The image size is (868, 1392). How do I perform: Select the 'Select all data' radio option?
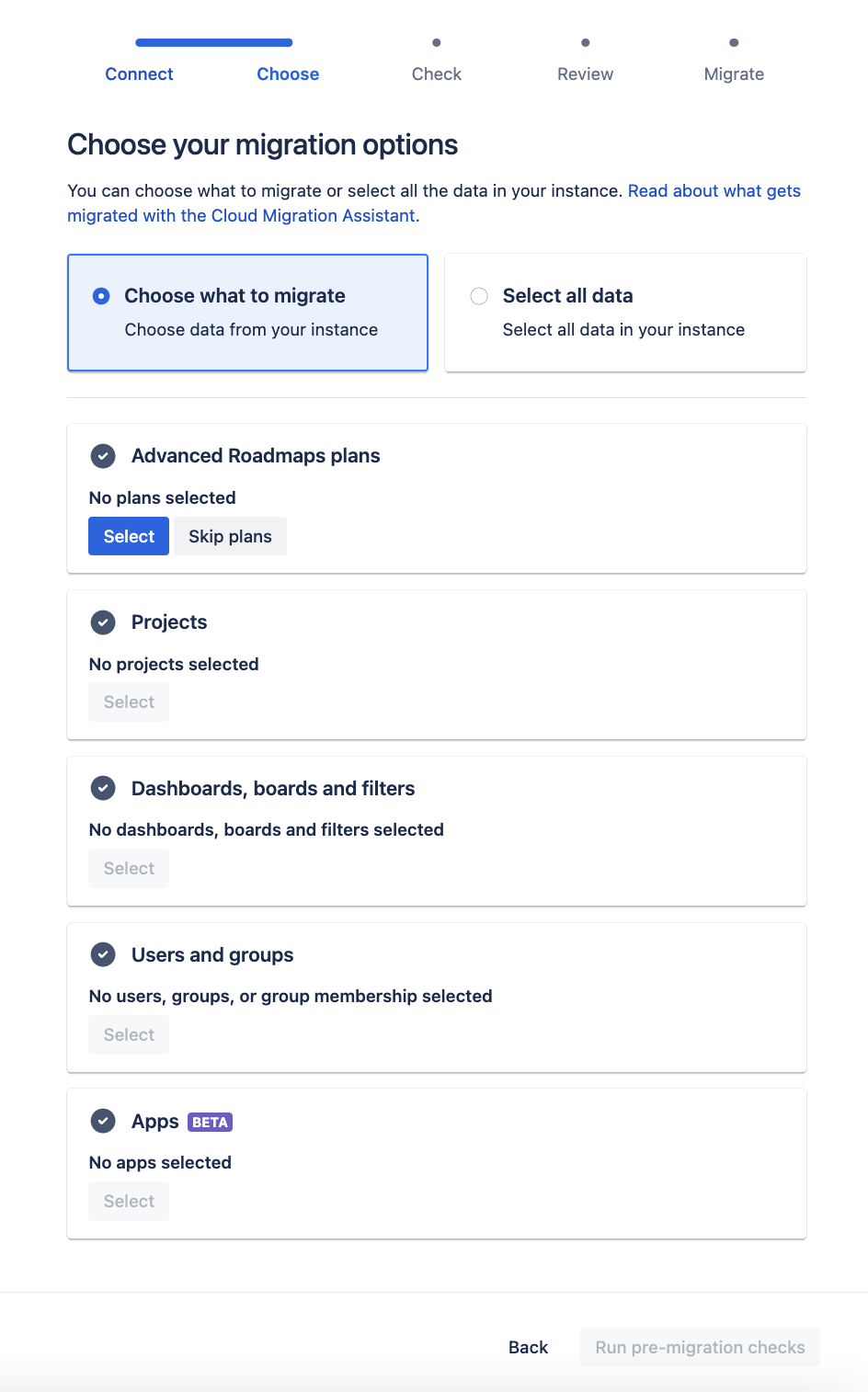(479, 296)
